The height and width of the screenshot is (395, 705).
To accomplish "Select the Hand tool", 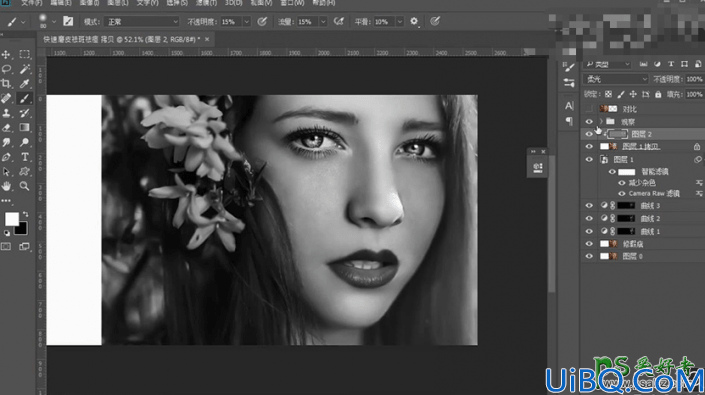I will 6,186.
